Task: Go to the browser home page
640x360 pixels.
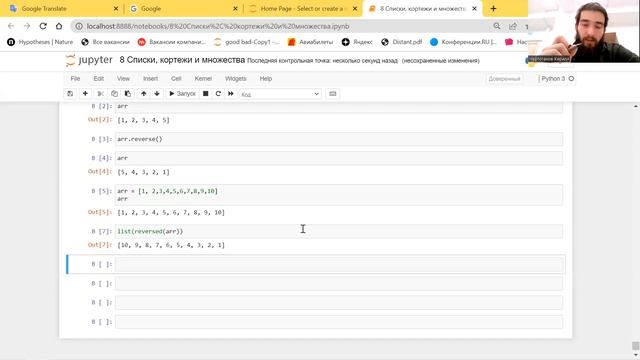Action: [x=59, y=26]
